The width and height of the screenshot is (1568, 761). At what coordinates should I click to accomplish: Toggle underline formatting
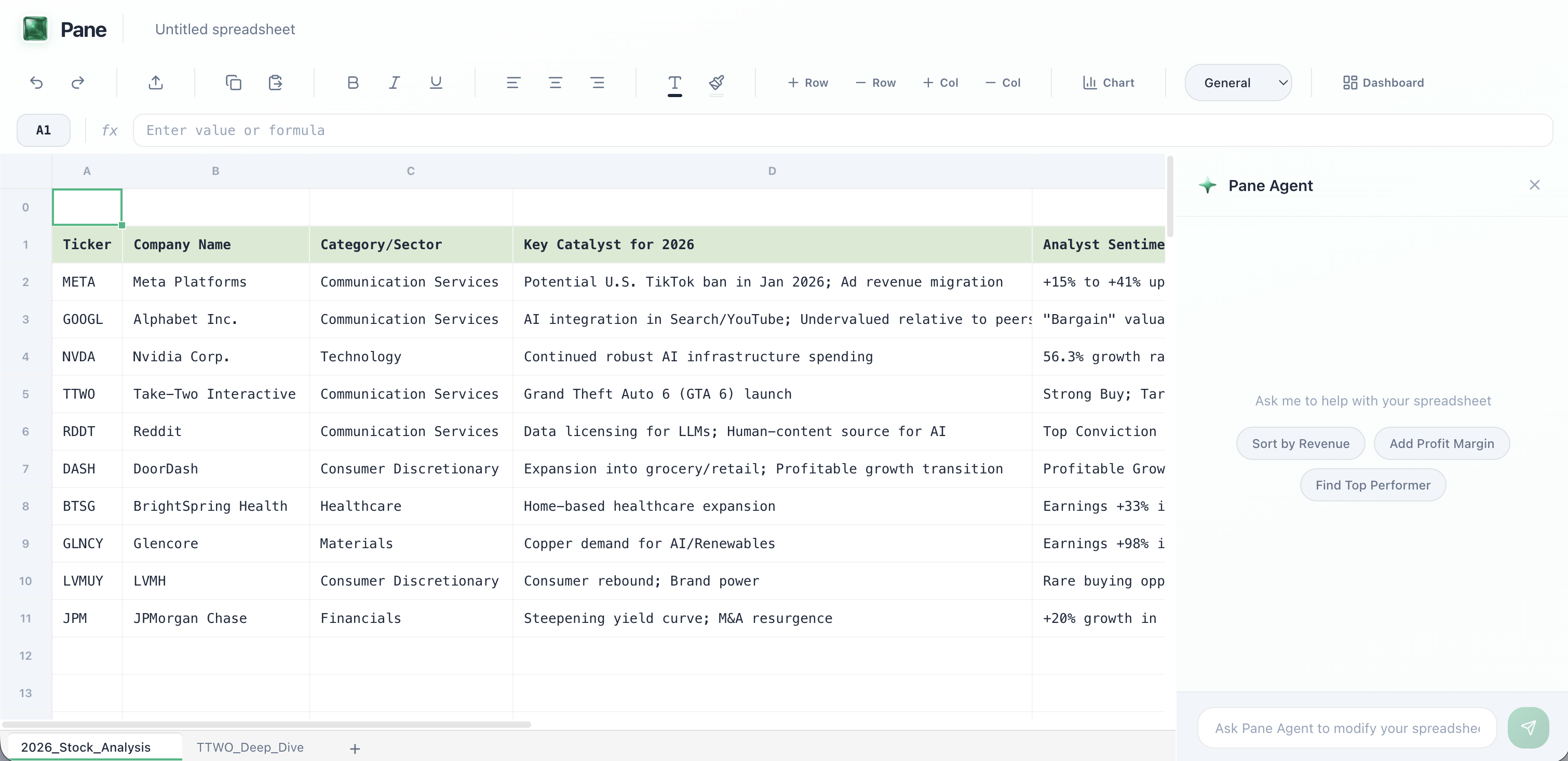point(435,83)
